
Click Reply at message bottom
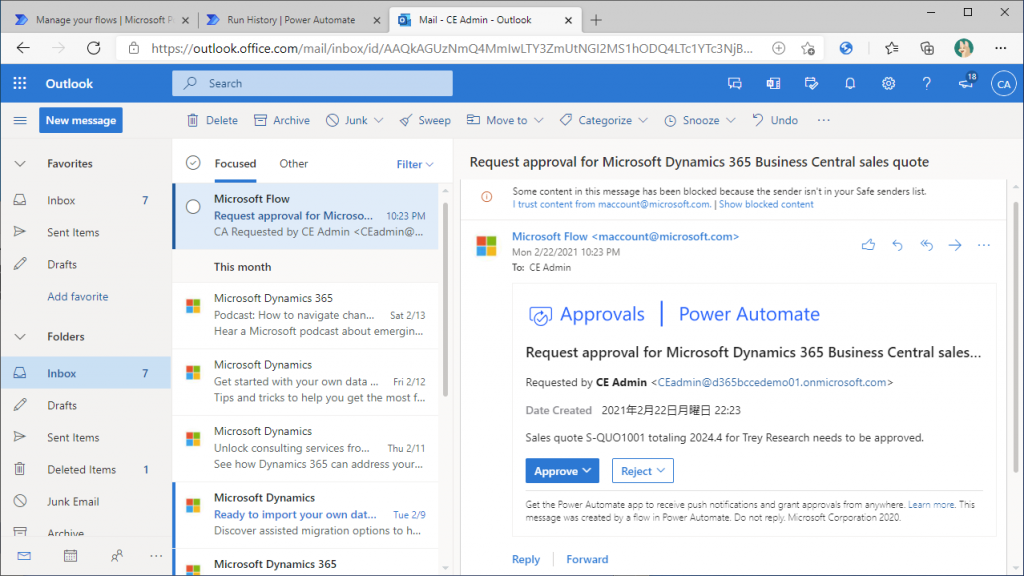coord(526,559)
